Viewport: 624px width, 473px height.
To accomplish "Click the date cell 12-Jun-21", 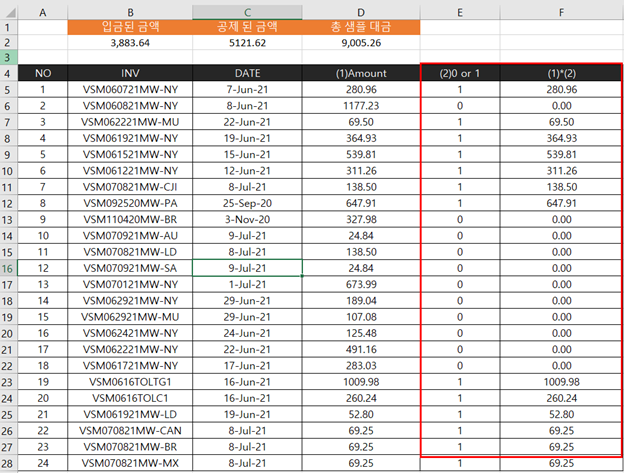I will 247,171.
